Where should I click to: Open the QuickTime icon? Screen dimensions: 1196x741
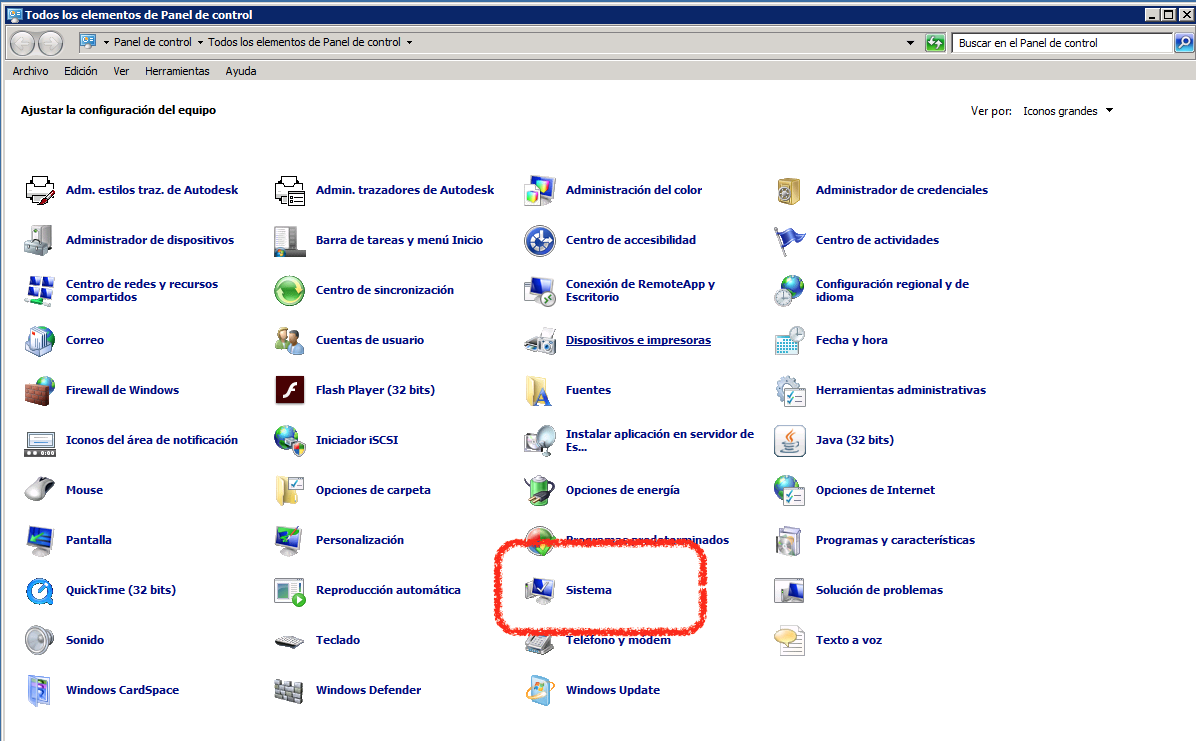[x=40, y=591]
